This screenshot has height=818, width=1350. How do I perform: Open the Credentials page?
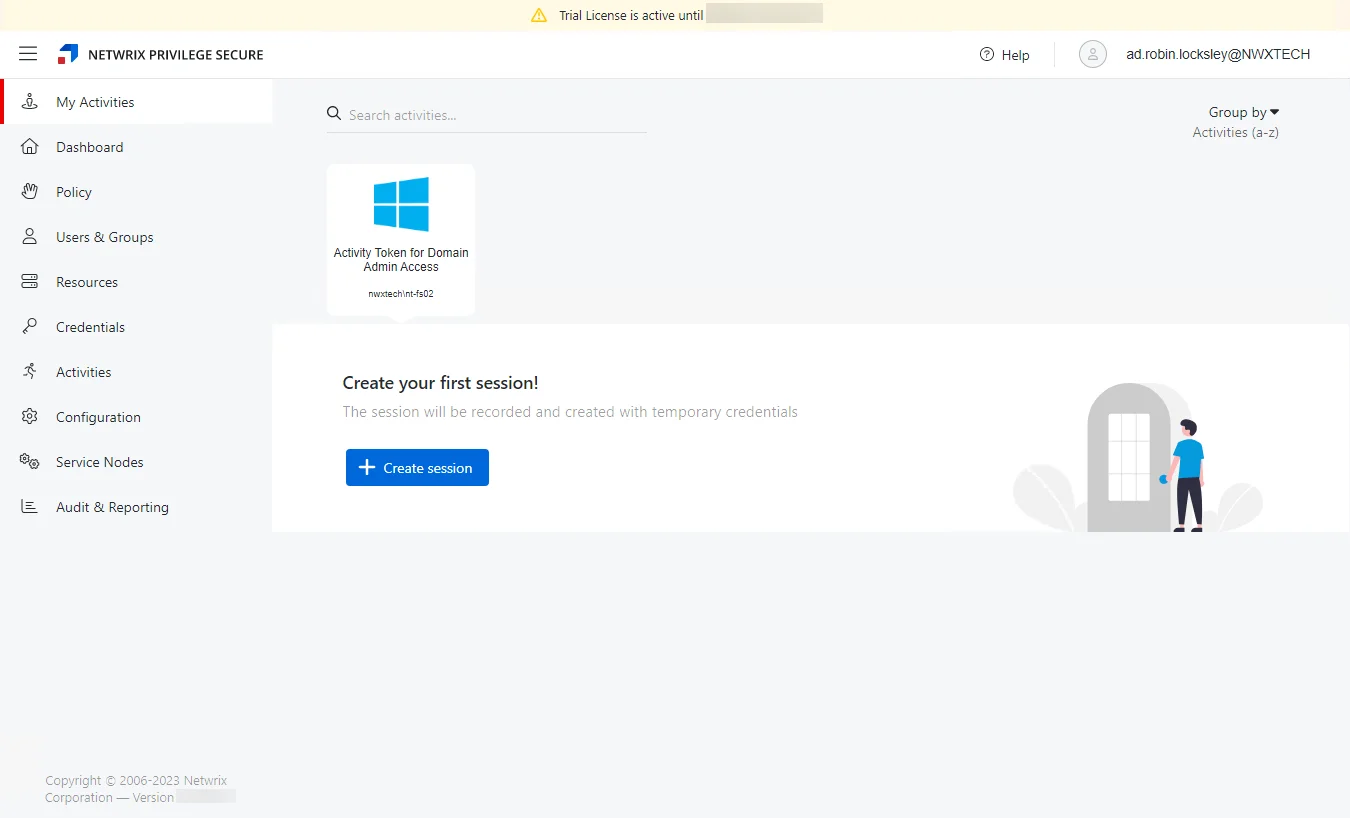click(136, 327)
